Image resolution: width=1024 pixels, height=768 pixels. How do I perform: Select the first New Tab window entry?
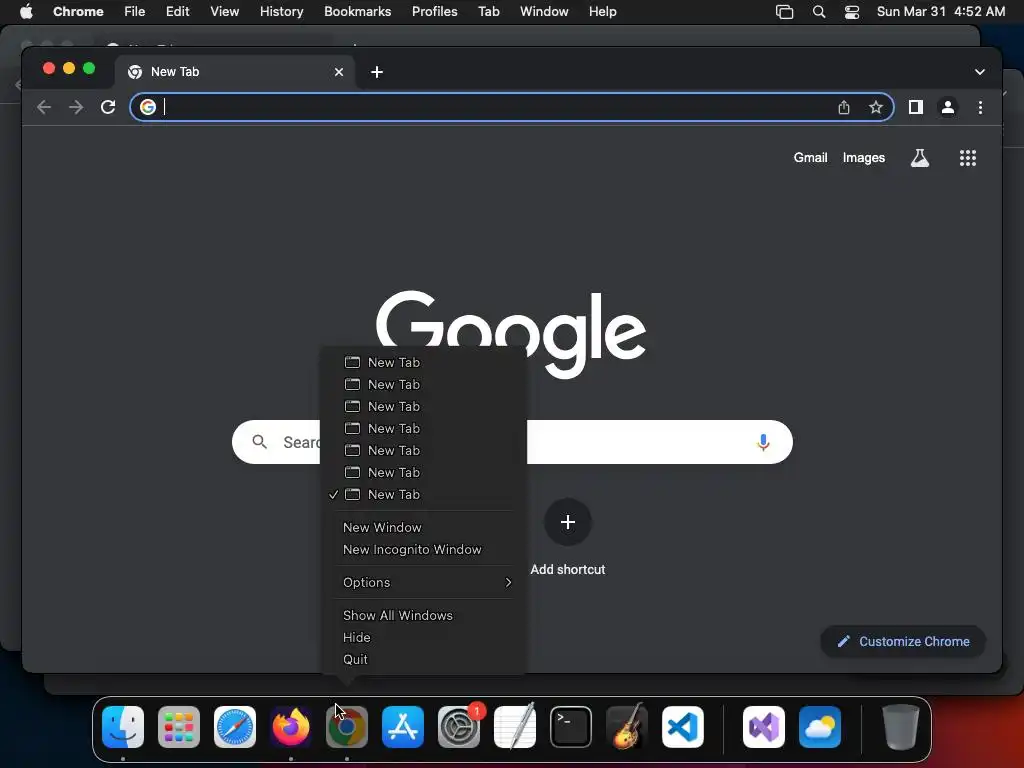[423, 362]
